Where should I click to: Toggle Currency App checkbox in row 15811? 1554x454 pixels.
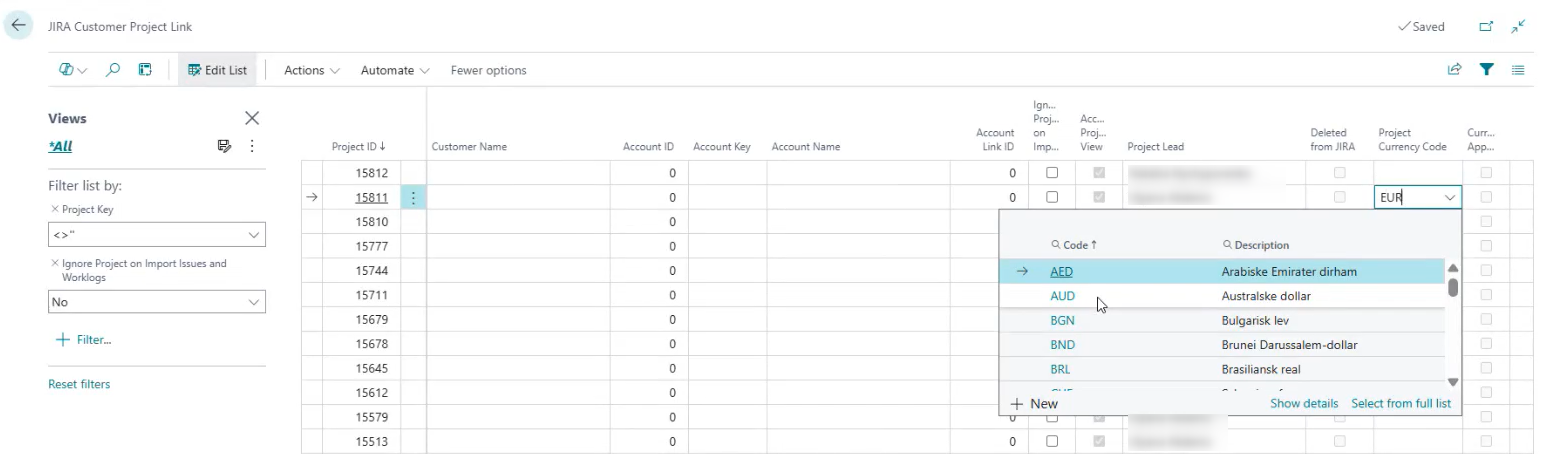point(1486,197)
